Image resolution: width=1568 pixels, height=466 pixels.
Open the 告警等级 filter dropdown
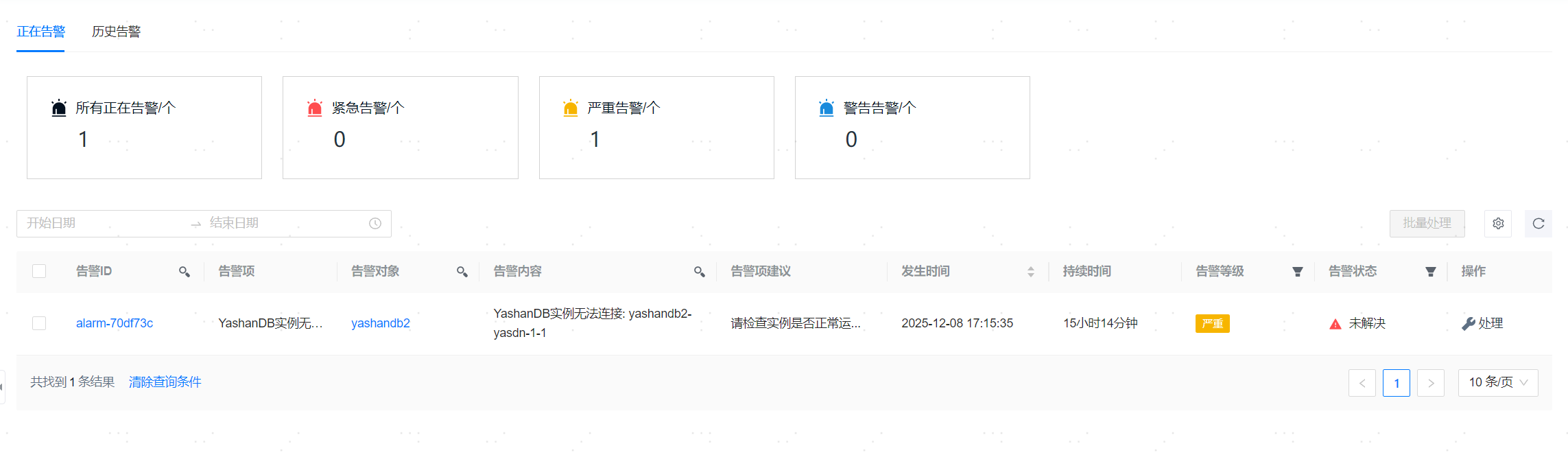pos(1297,272)
